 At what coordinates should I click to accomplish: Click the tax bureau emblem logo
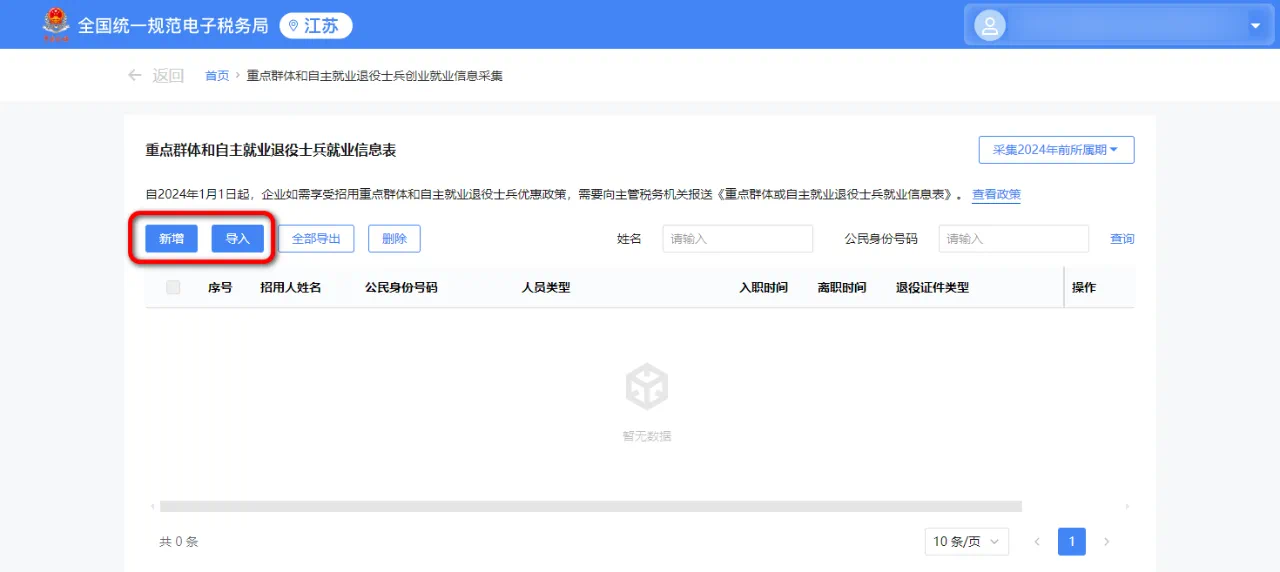click(56, 25)
